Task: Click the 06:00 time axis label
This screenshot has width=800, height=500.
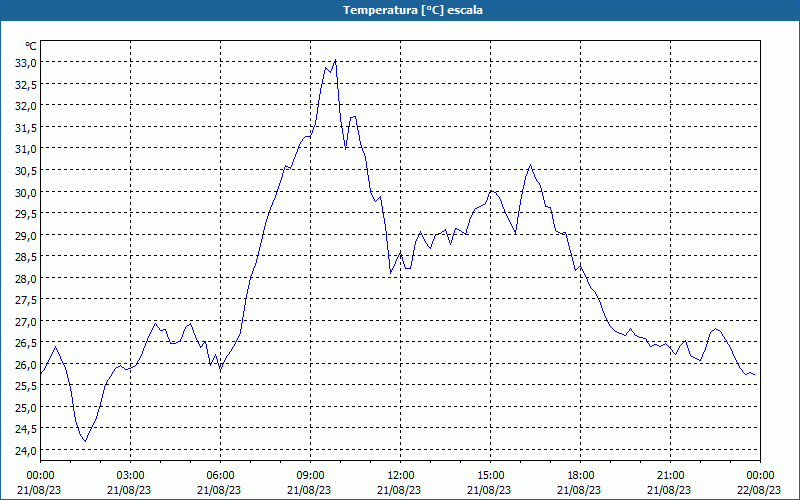Action: [x=220, y=476]
